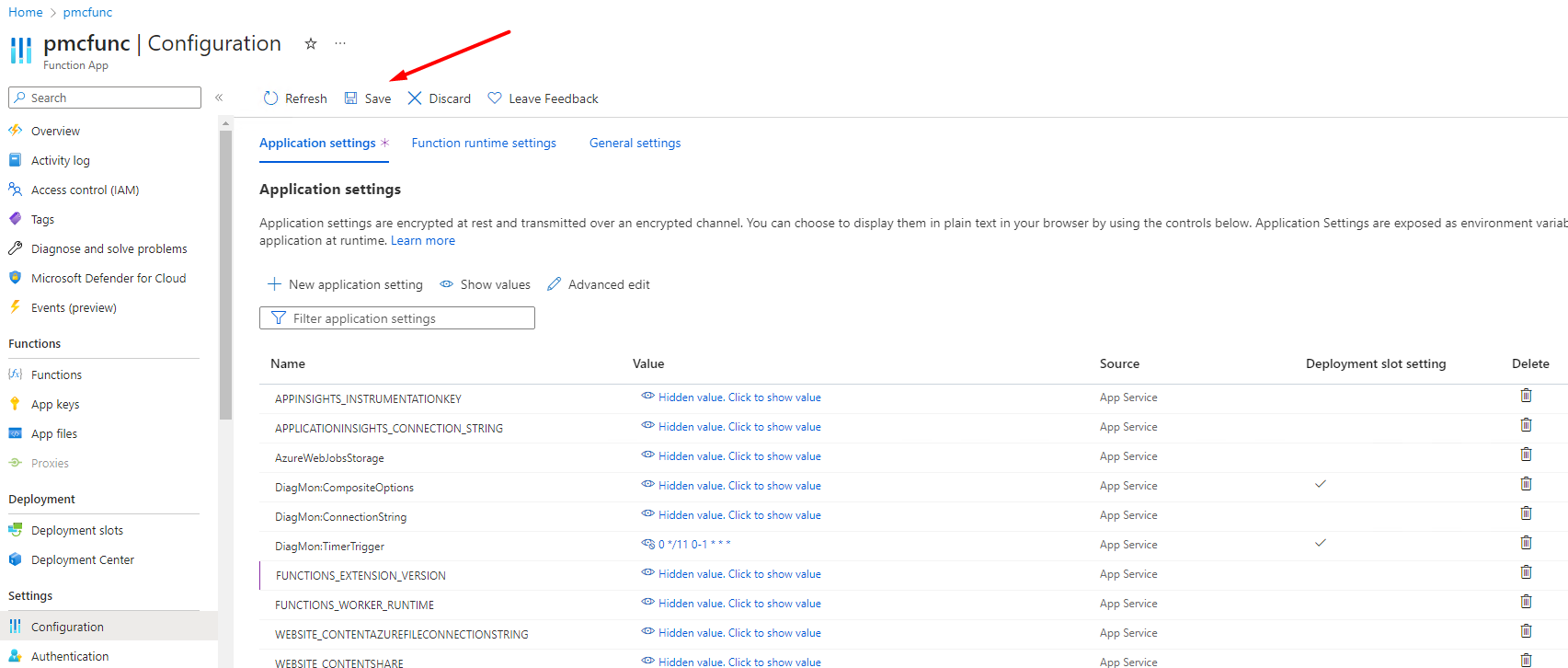Focus the Filter application settings field
The height and width of the screenshot is (668, 1568).
[x=397, y=318]
